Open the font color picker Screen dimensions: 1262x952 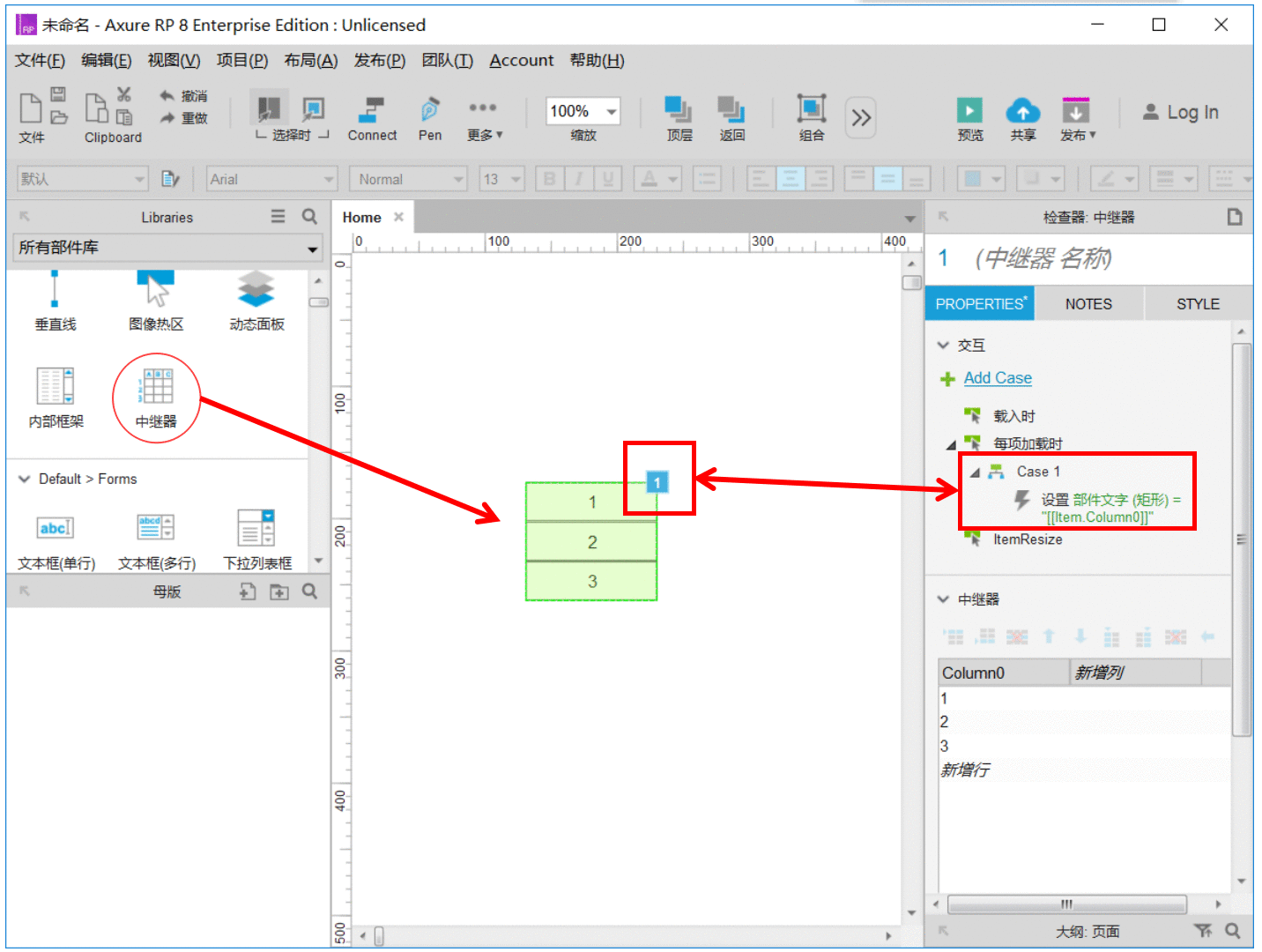tap(657, 179)
